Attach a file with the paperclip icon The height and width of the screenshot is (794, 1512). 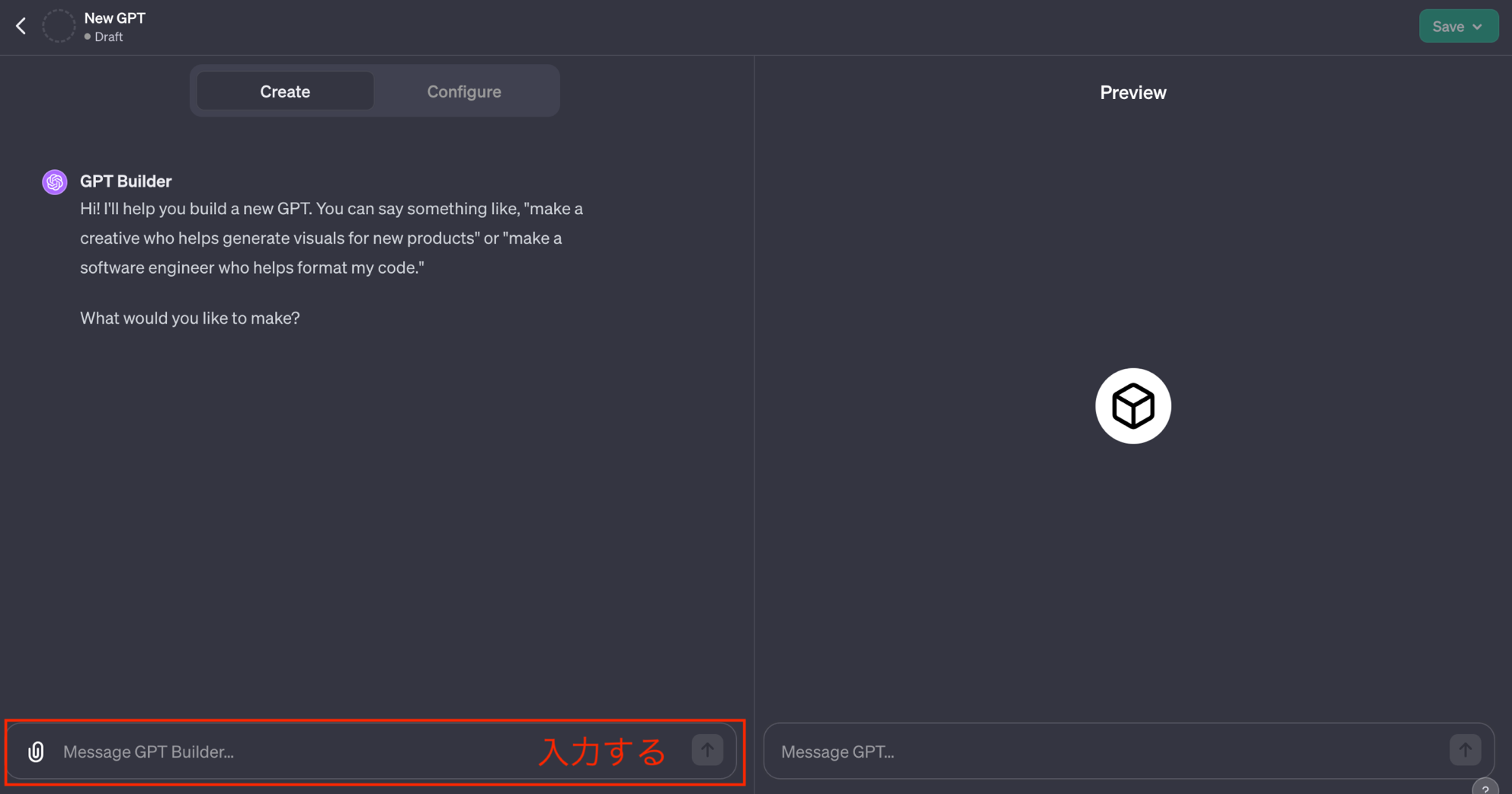click(36, 752)
